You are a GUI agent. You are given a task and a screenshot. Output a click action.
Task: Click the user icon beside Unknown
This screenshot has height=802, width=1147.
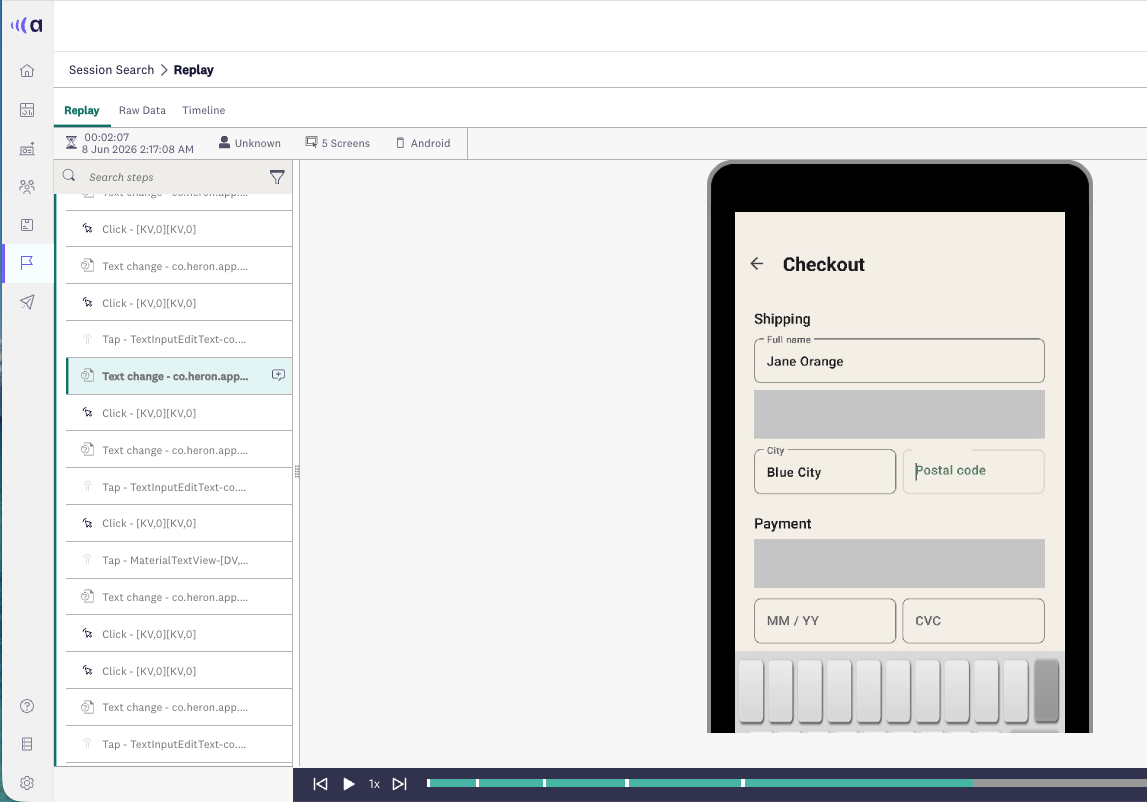click(x=225, y=142)
